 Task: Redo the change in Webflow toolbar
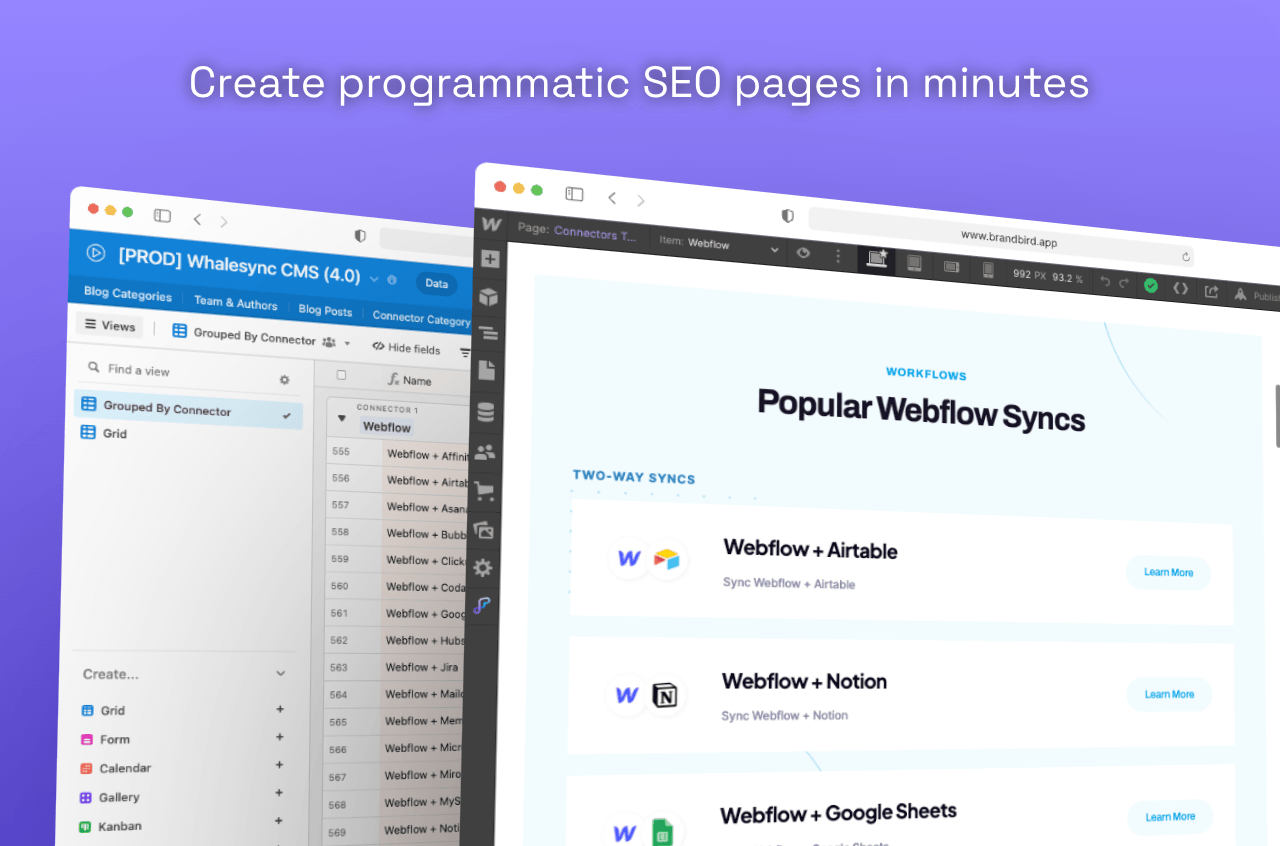coord(1125,283)
